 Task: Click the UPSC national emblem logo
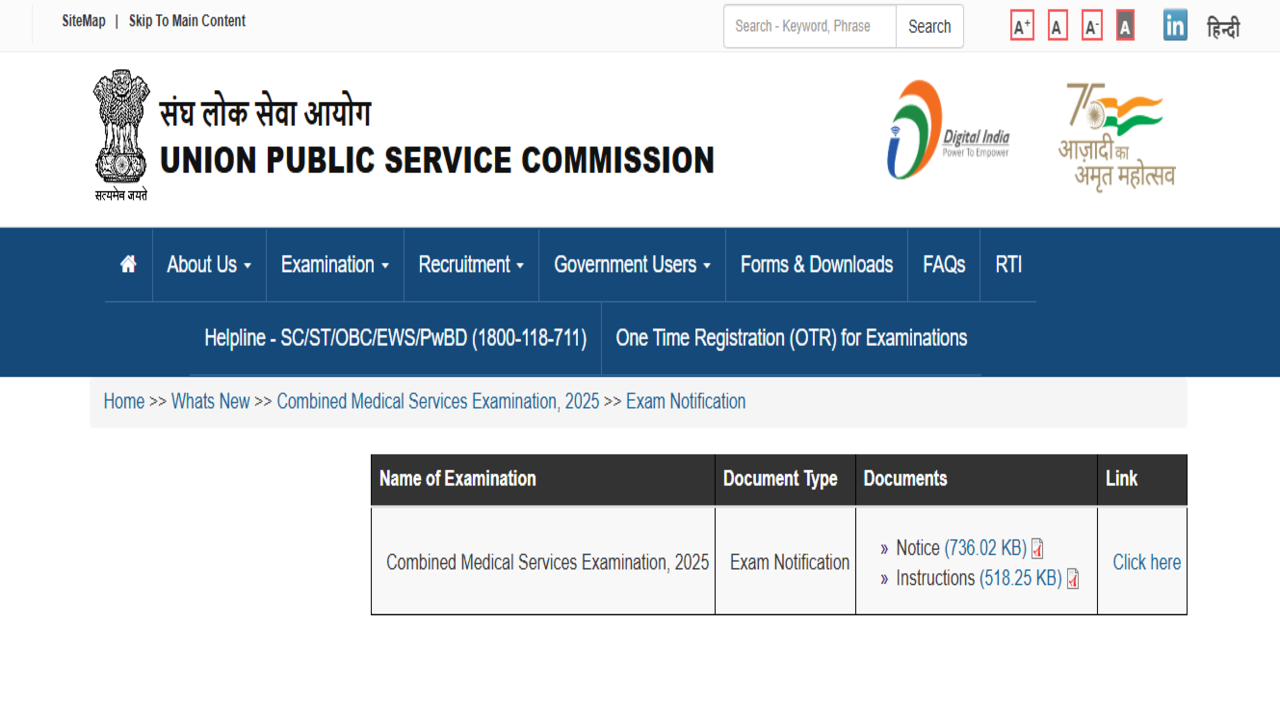121,135
